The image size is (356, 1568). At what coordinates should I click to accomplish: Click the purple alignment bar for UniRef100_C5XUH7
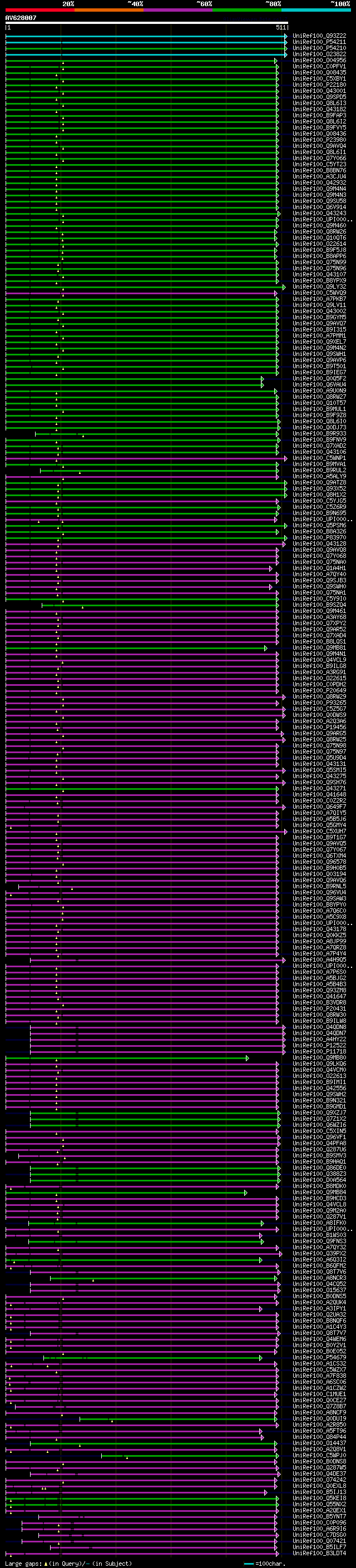pyautogui.click(x=147, y=831)
